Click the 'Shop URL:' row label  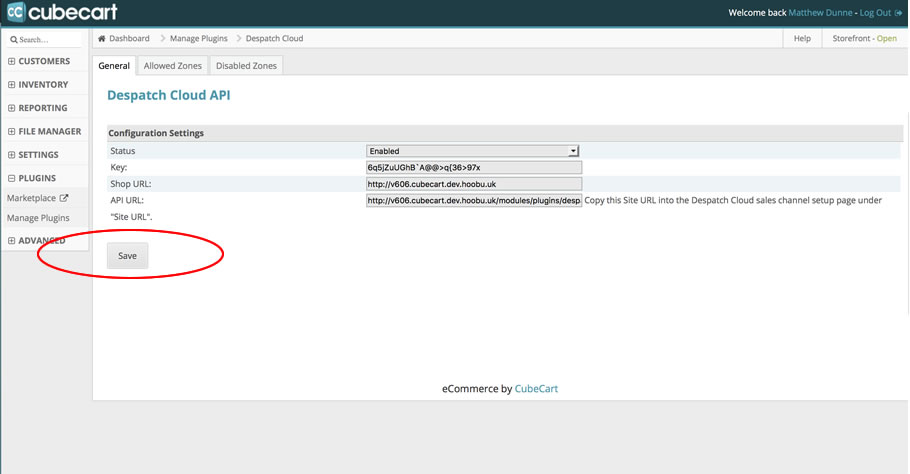pyautogui.click(x=131, y=184)
